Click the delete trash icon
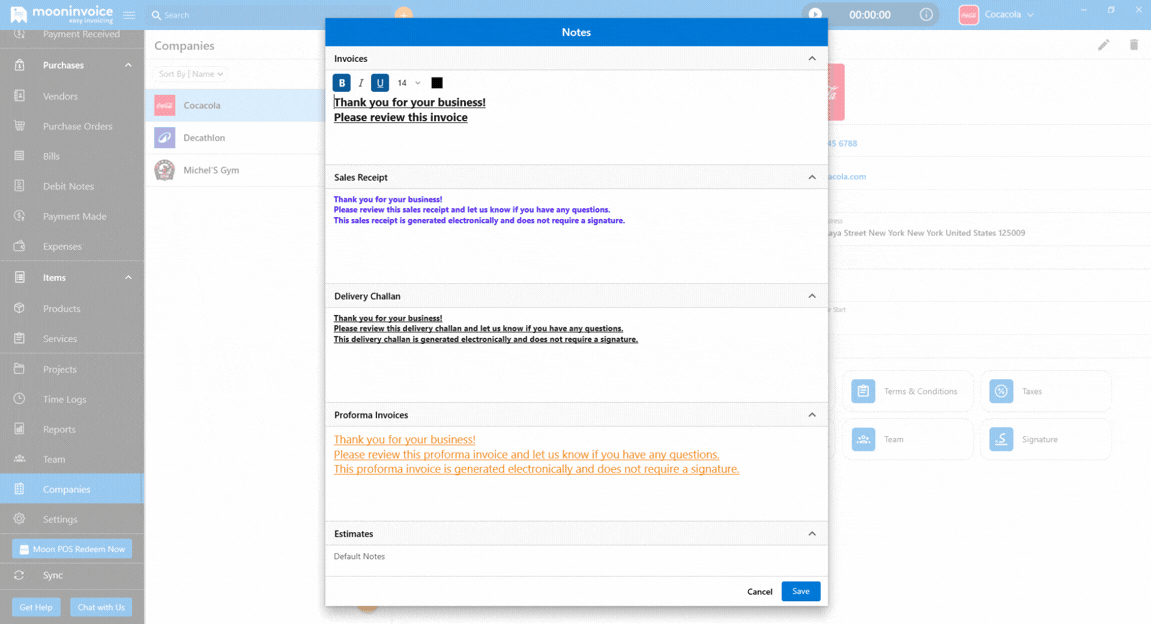 [1134, 45]
